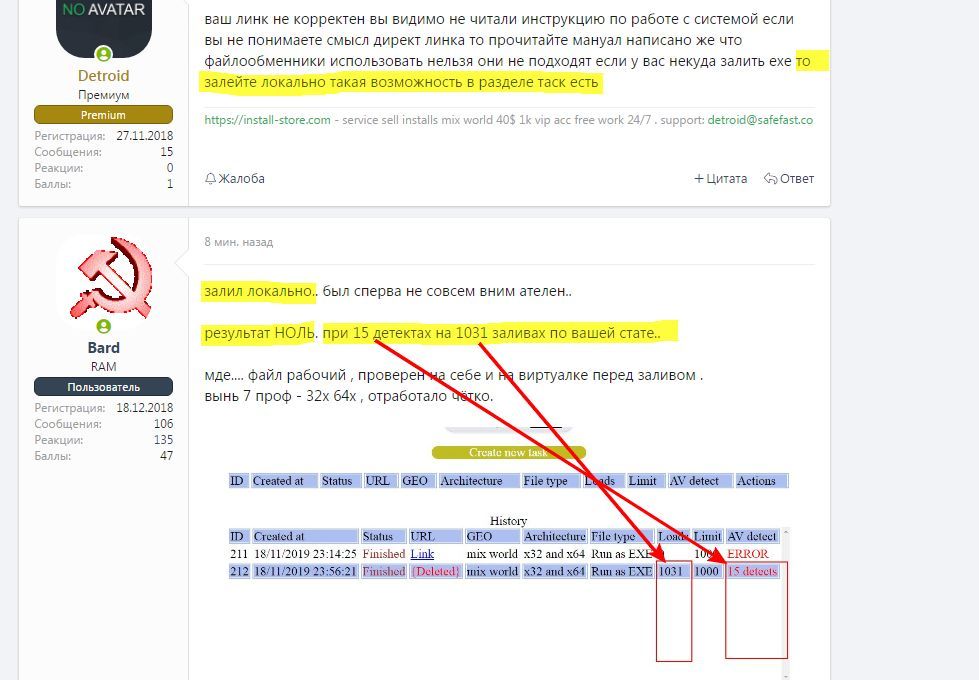Image resolution: width=979 pixels, height=680 pixels.
Task: Click Detroid's Сообщения count 15
Action: pos(167,152)
